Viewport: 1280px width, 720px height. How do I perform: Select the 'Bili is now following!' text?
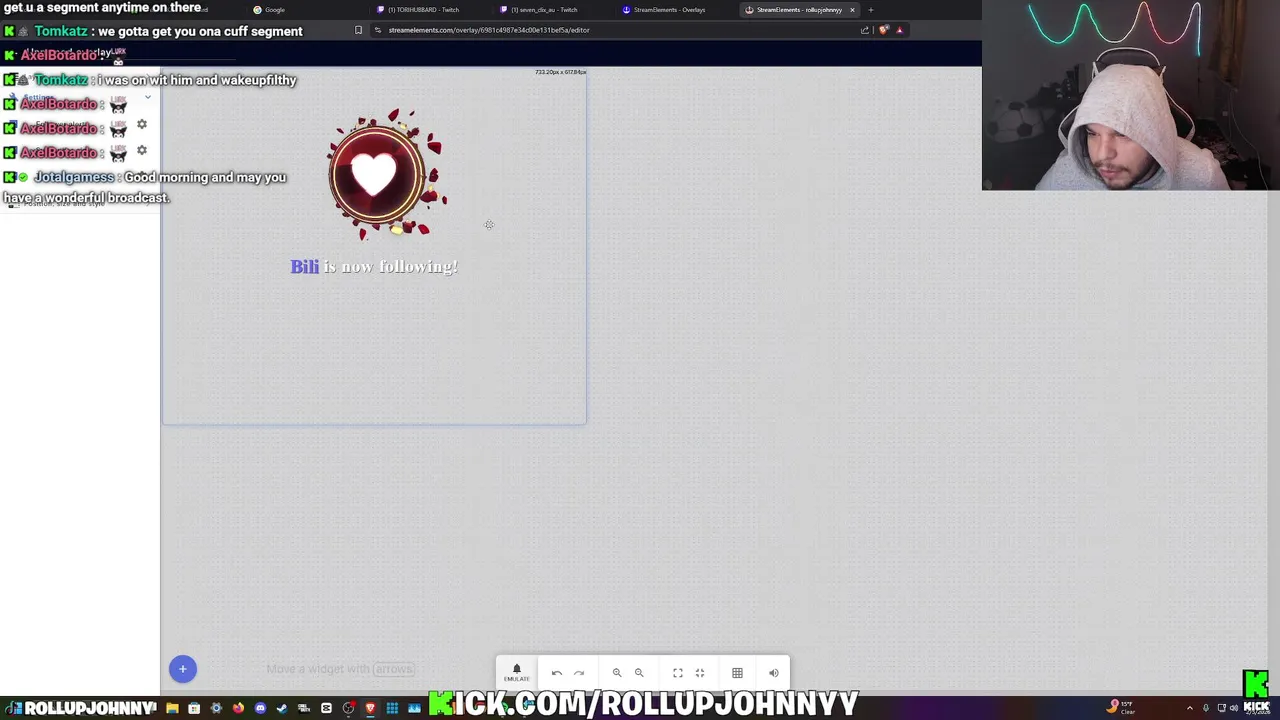[x=374, y=267]
